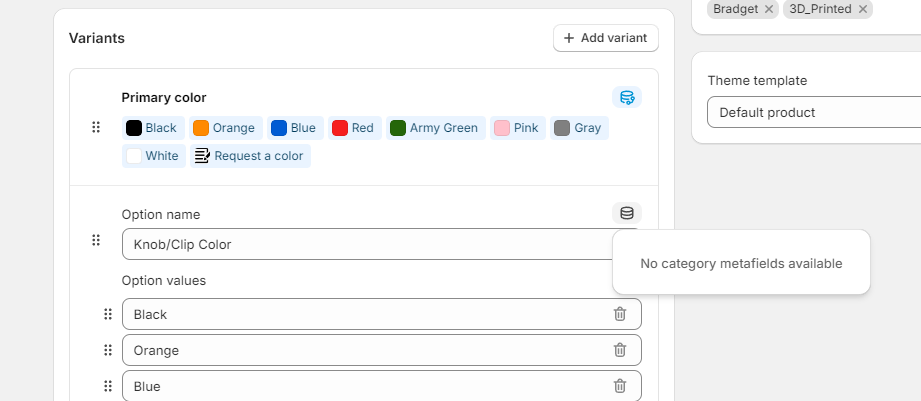Image resolution: width=921 pixels, height=401 pixels.
Task: Click the Request a color chip
Action: (x=250, y=156)
